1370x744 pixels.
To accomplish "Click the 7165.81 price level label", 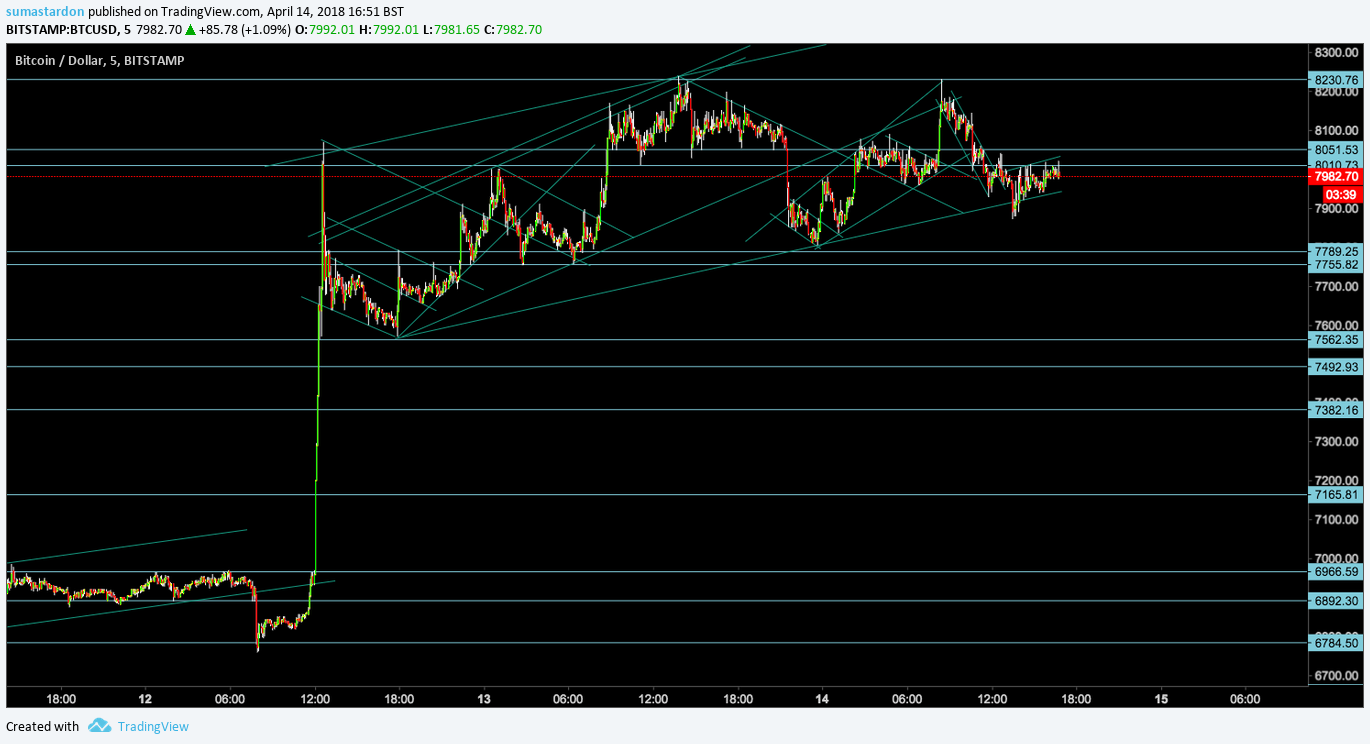I will coord(1336,494).
